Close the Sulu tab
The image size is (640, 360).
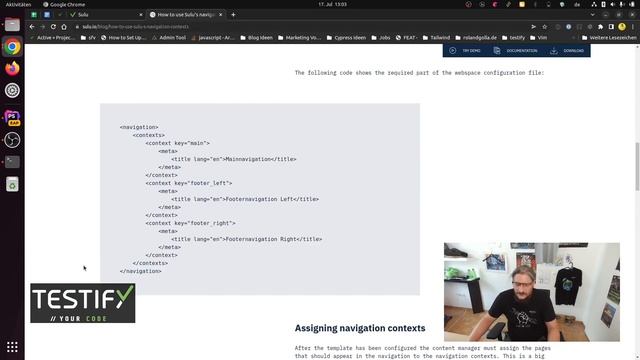141,15
